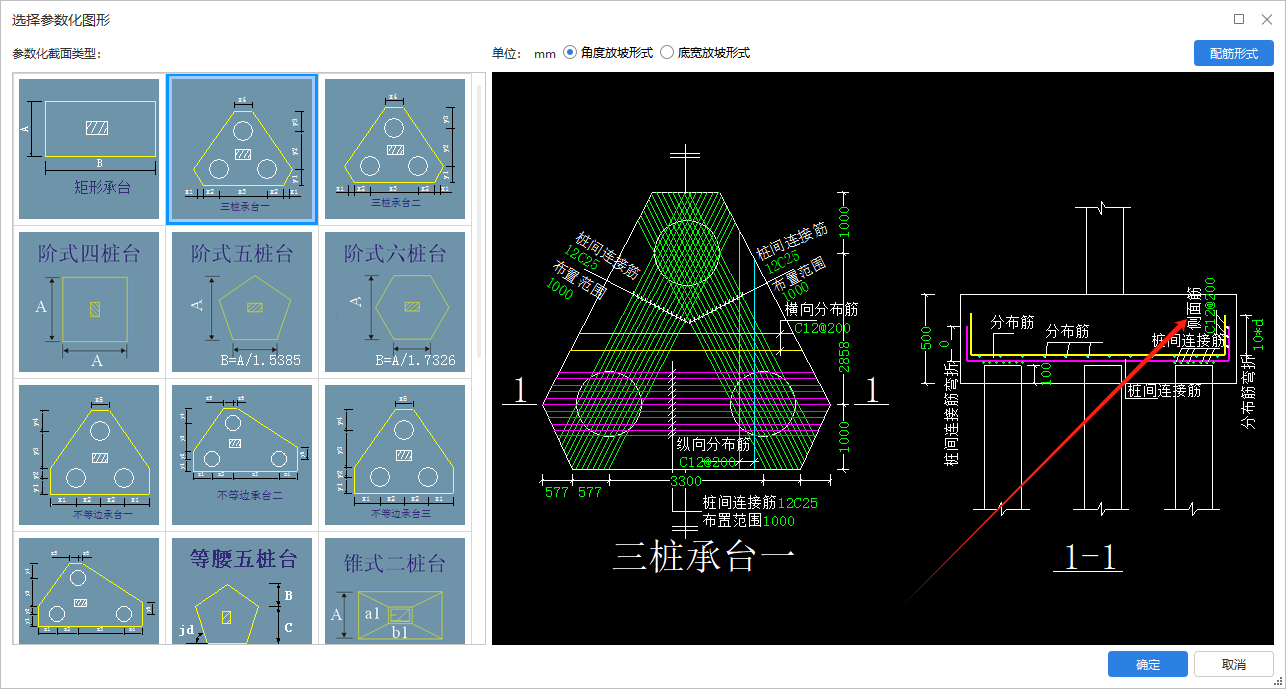
Task: Select the 阶式六桩台 hexagon thumbnail
Action: [x=395, y=302]
